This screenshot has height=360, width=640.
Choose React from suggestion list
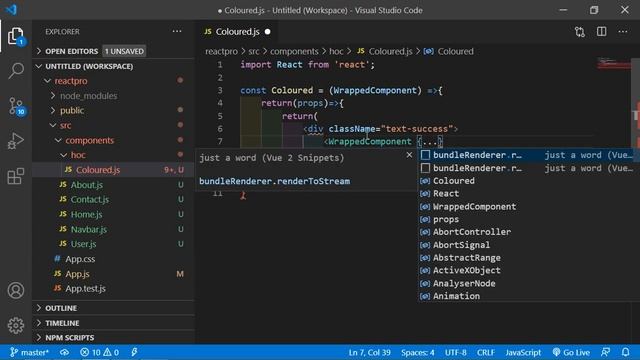[529, 193]
